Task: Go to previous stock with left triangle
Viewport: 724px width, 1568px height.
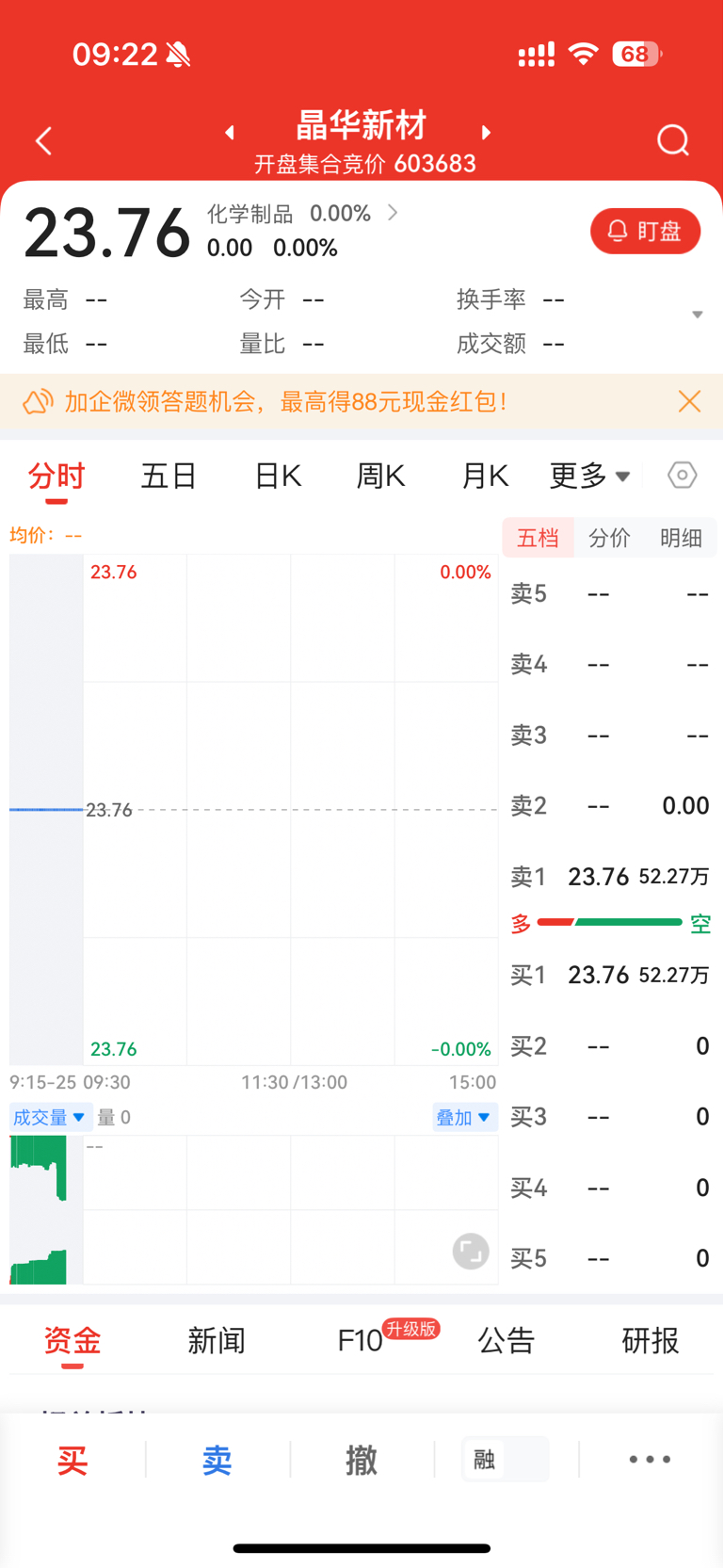Action: 230,133
